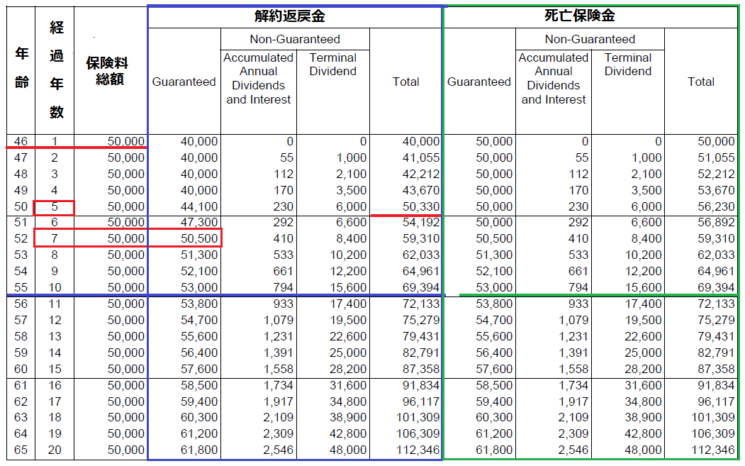Select age 65 cell in last row
Screen dimensions: 745x466
tap(20, 451)
